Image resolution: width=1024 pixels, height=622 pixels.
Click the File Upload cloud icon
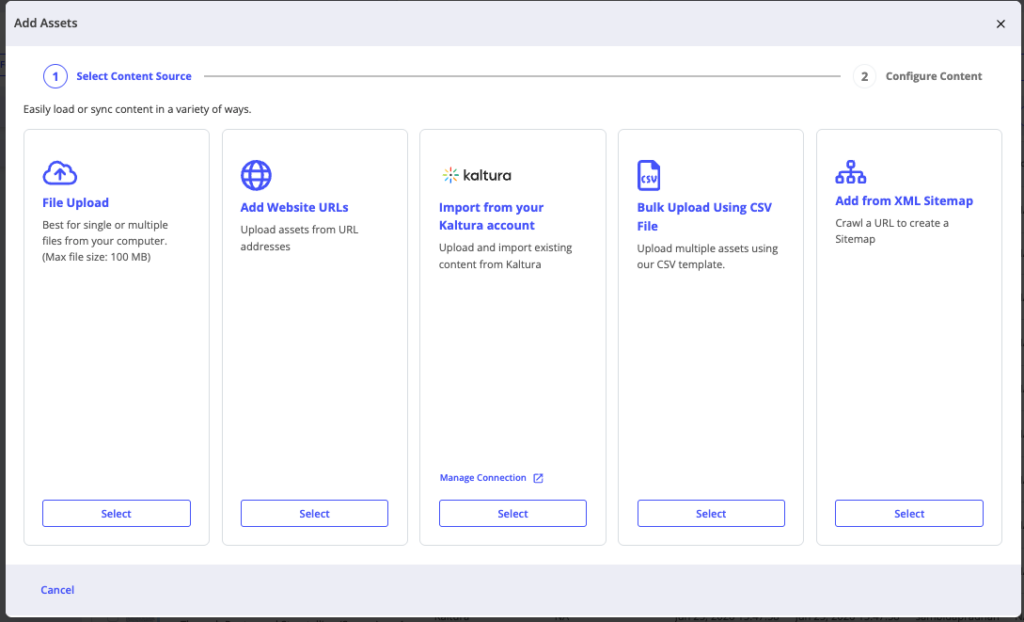pos(59,173)
